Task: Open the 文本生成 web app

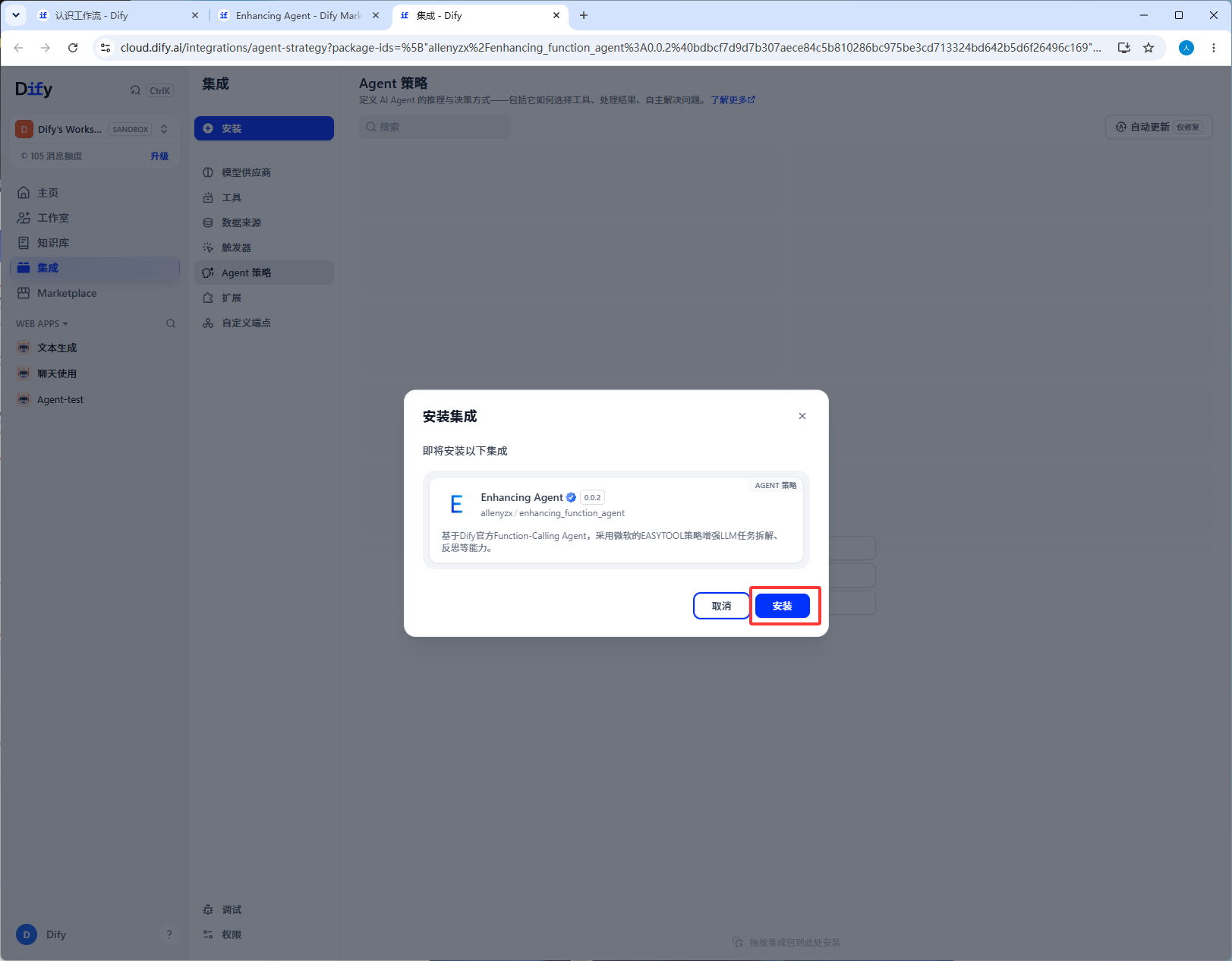Action: (95, 348)
